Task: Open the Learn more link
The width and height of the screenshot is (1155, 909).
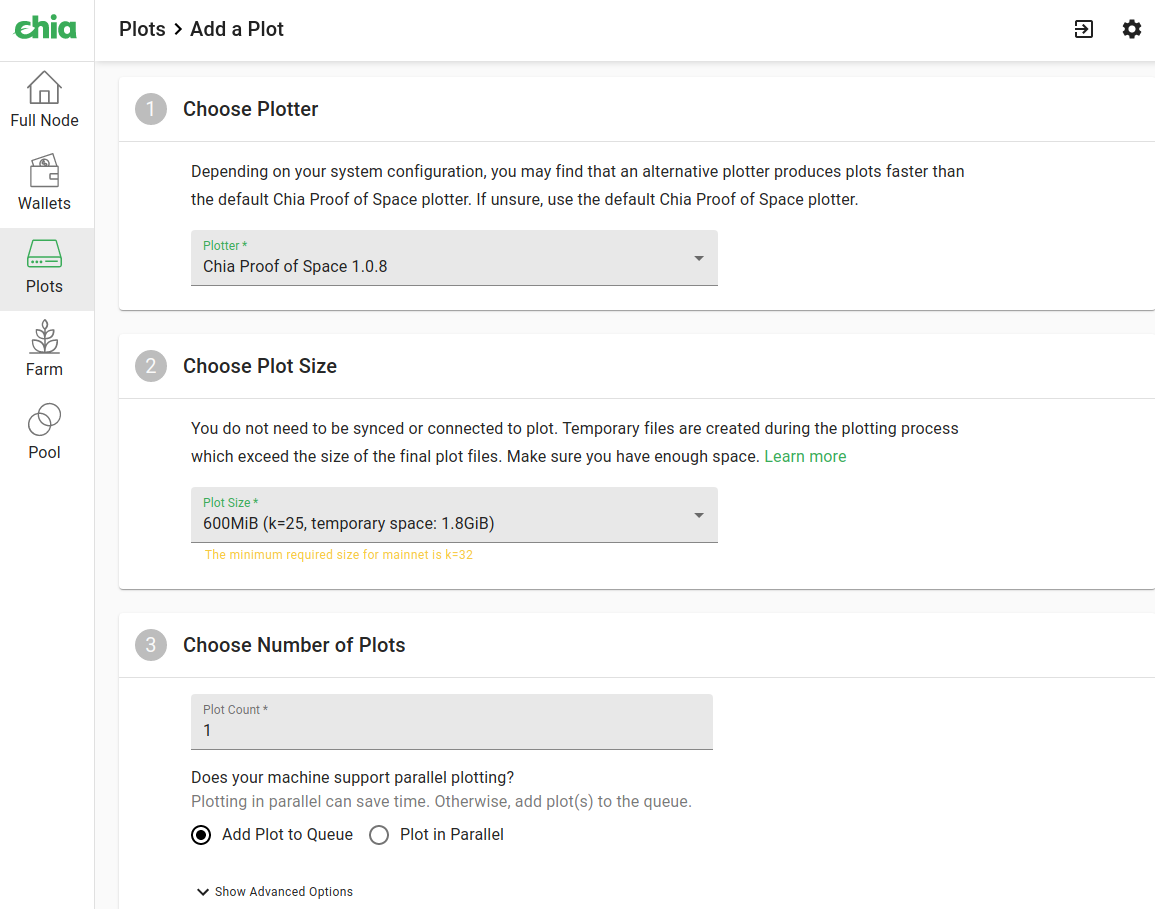Action: [805, 456]
